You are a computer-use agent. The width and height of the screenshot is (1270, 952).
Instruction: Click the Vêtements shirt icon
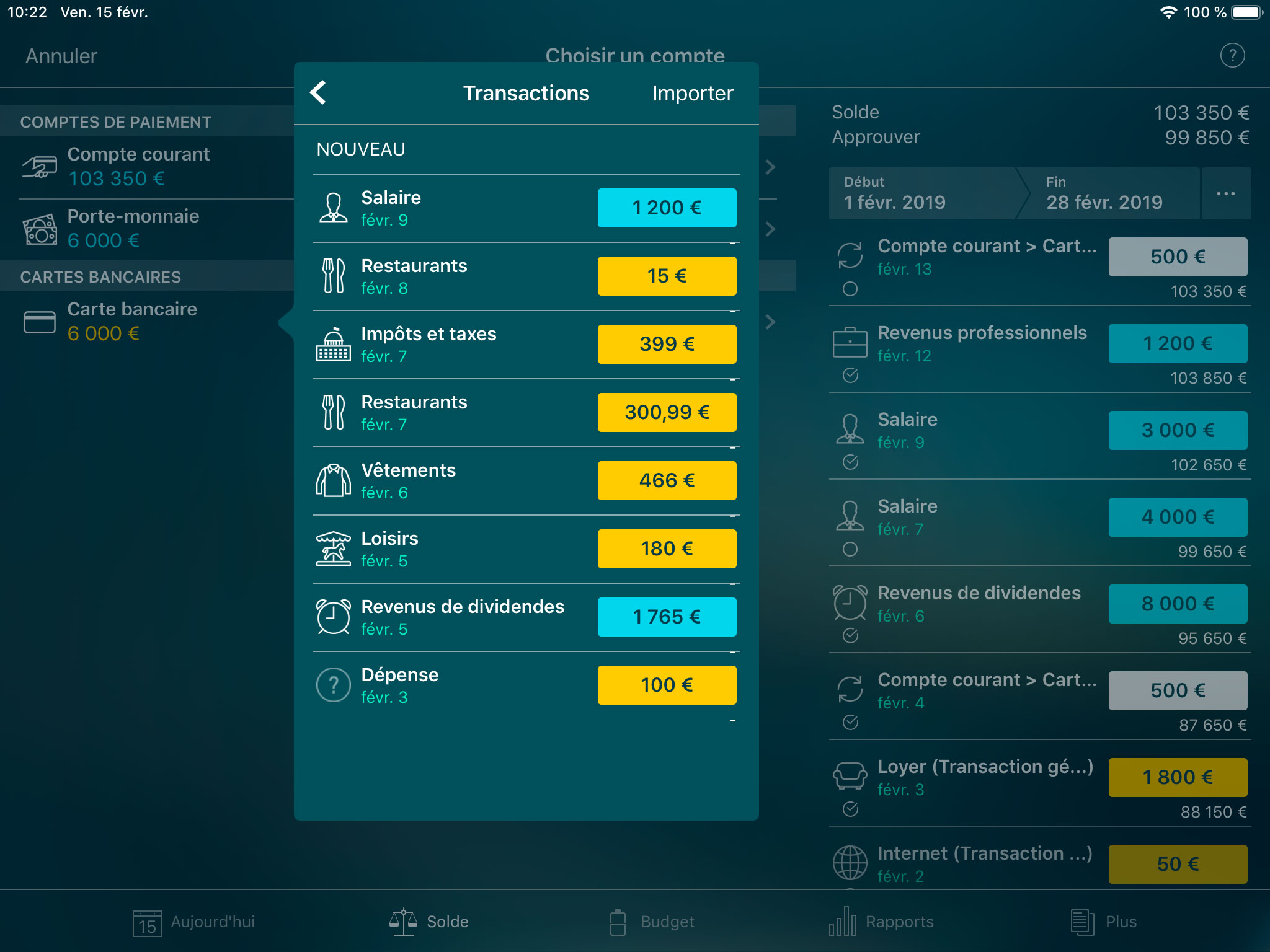(334, 480)
